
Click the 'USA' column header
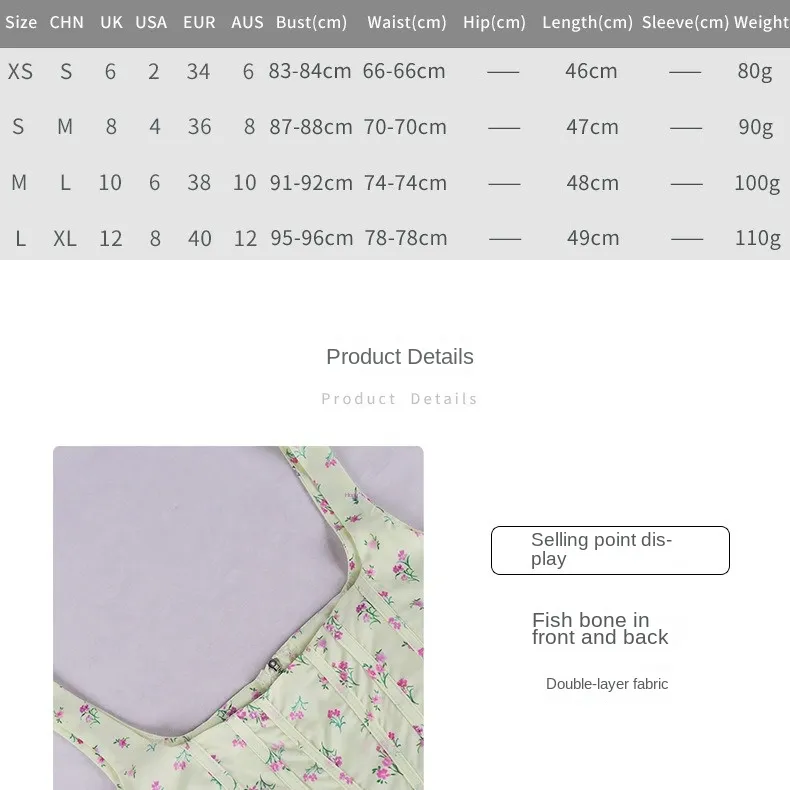pyautogui.click(x=151, y=22)
